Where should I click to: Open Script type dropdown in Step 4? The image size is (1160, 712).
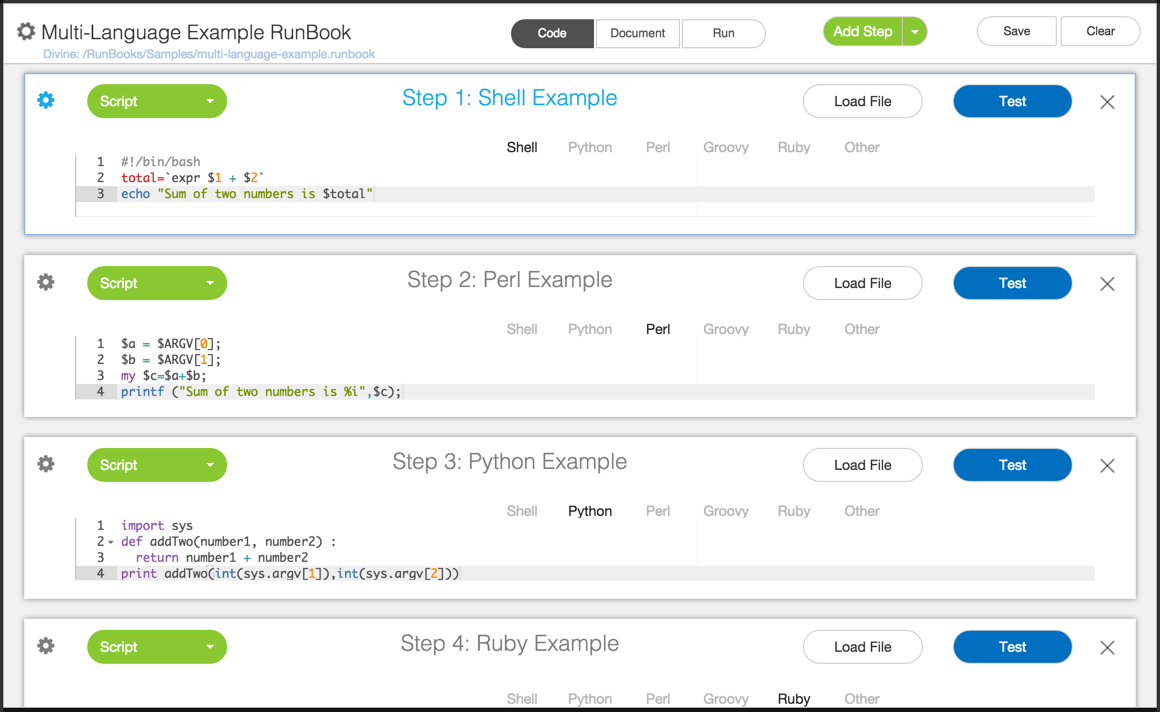click(x=157, y=647)
